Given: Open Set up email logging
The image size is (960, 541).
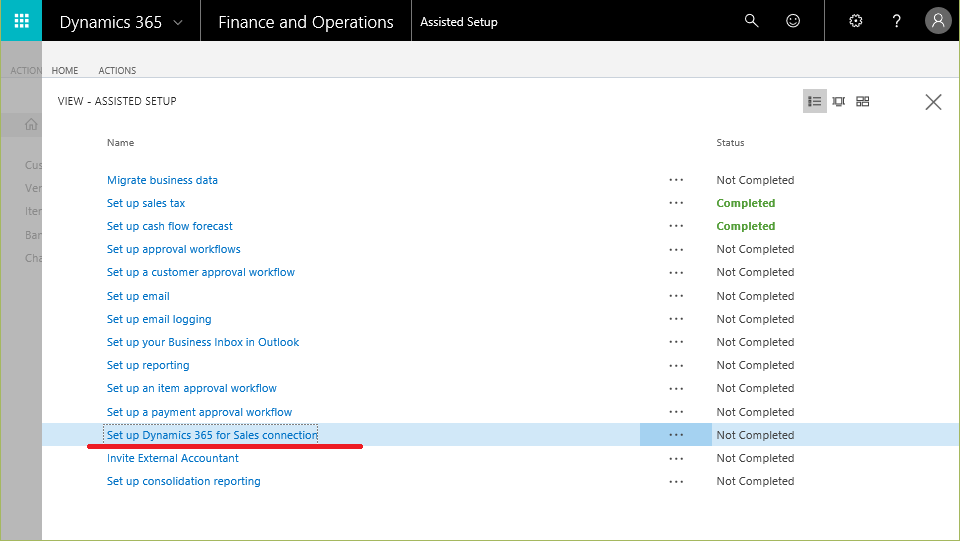Looking at the screenshot, I should (x=159, y=319).
